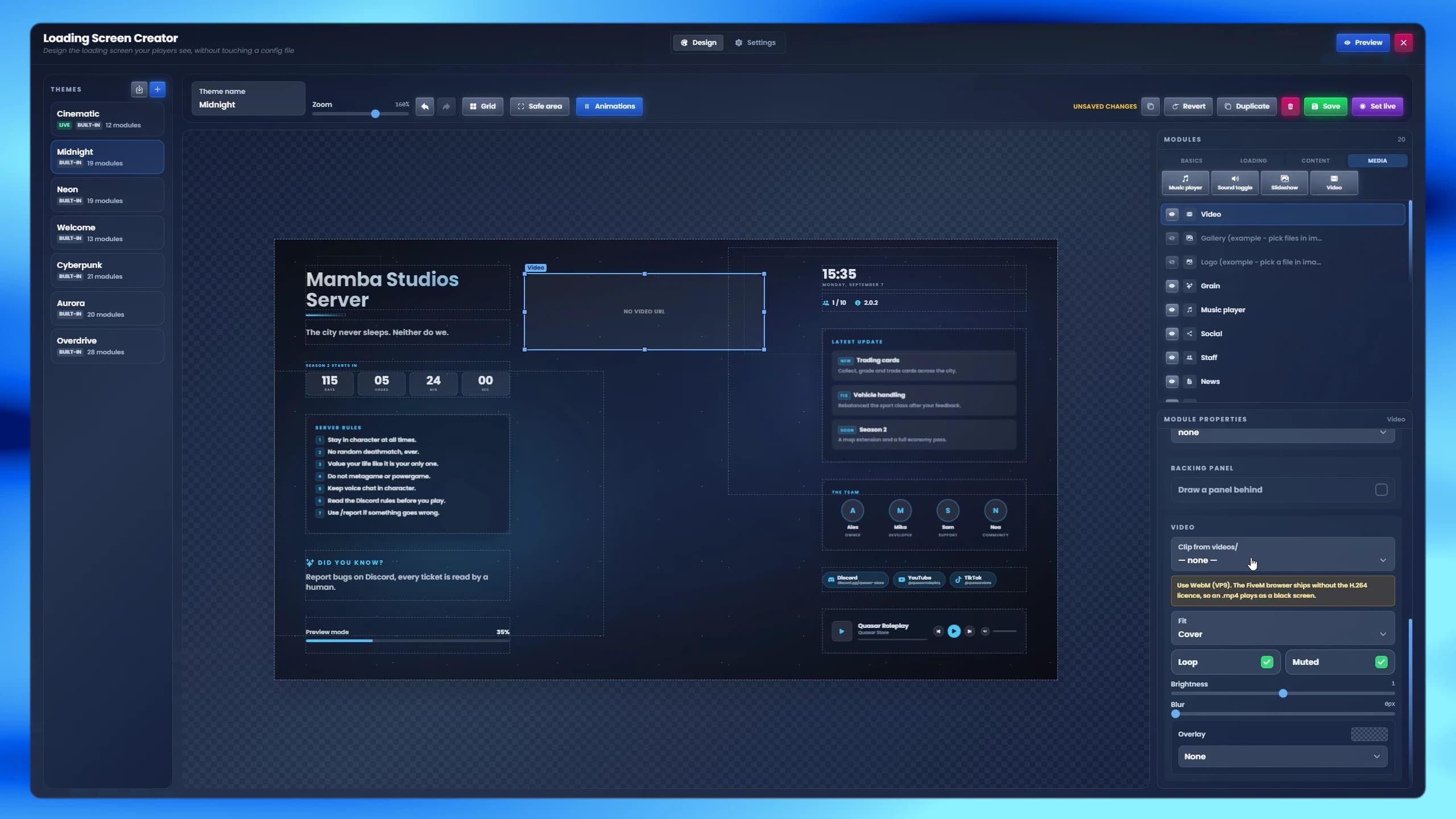Add a Sound toggle module
Image resolution: width=1456 pixels, height=819 pixels.
pos(1235,183)
